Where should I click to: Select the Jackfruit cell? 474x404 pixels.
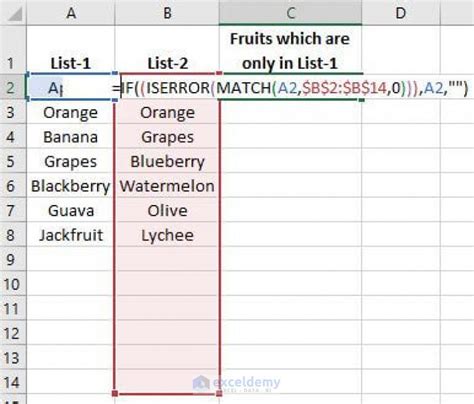click(x=71, y=235)
